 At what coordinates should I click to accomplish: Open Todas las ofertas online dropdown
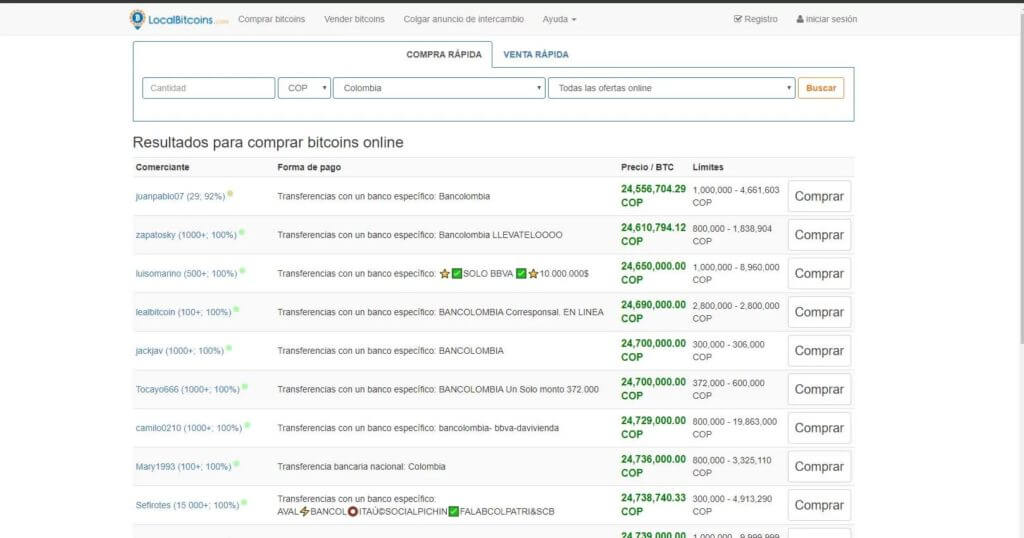coord(671,88)
